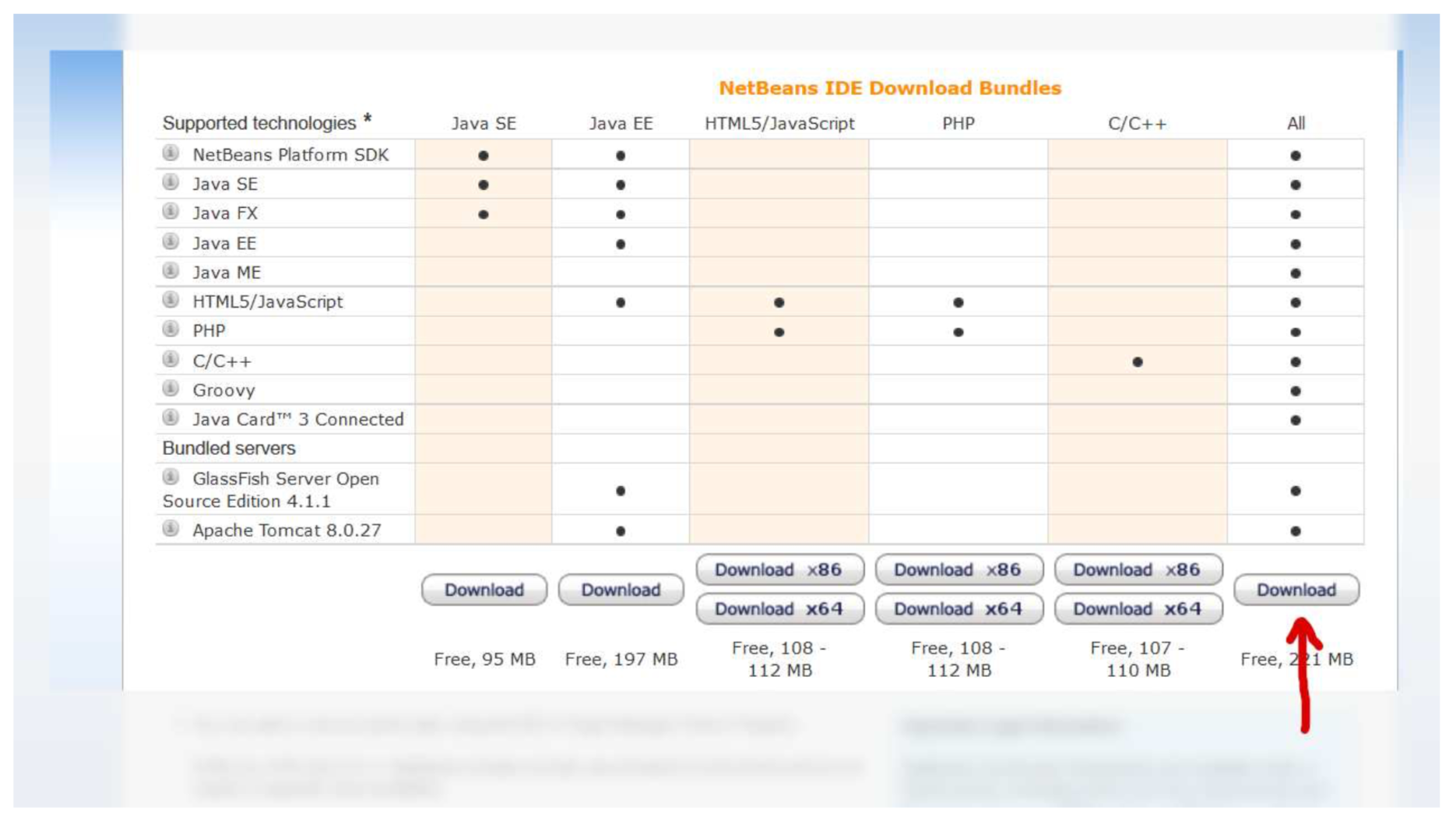Click the 'Free, 197 MB' size text
Image resolution: width=1456 pixels, height=821 pixels.
tap(621, 659)
